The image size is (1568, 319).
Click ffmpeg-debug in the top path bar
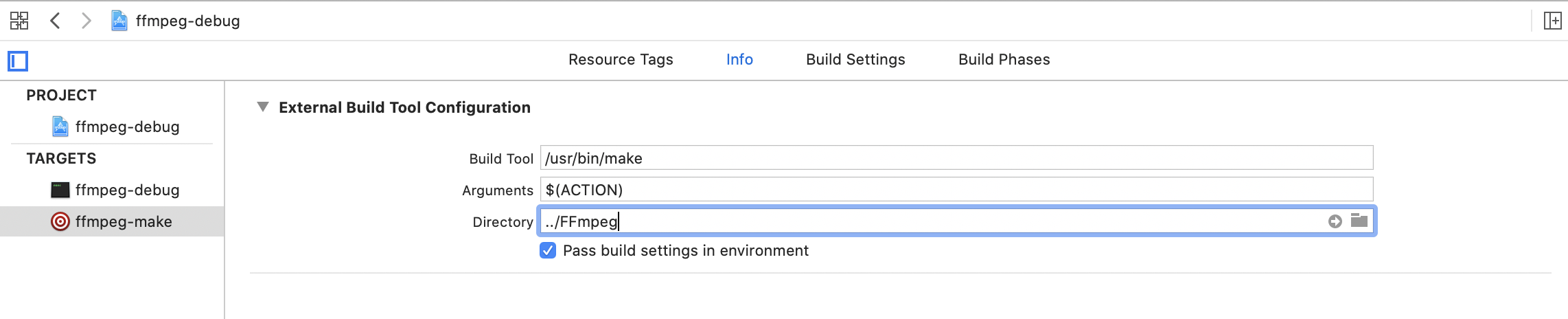(x=187, y=21)
